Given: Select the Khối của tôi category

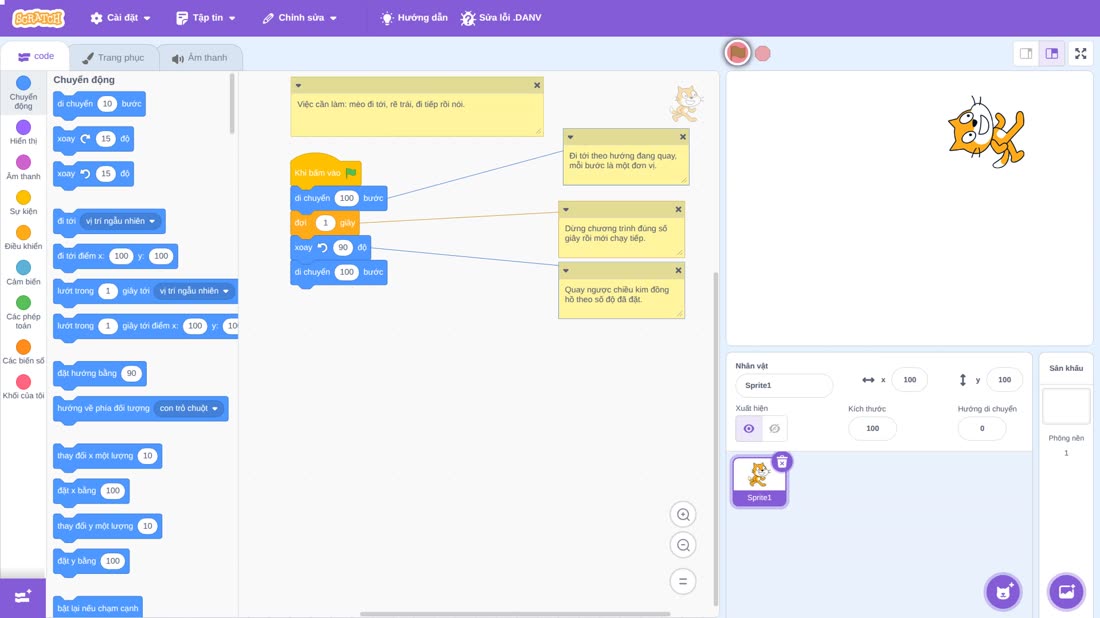Looking at the screenshot, I should tap(23, 387).
